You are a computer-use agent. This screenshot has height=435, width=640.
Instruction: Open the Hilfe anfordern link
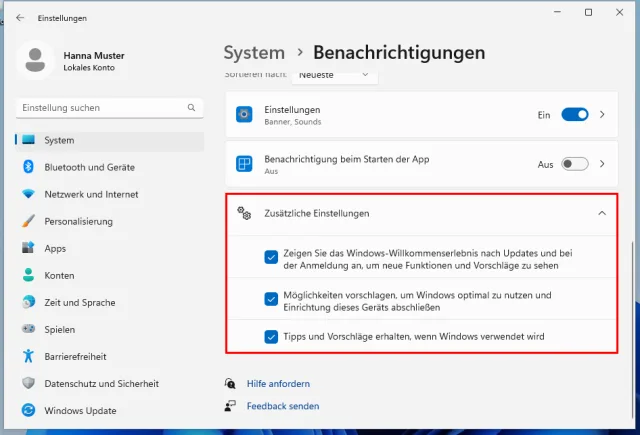click(278, 383)
